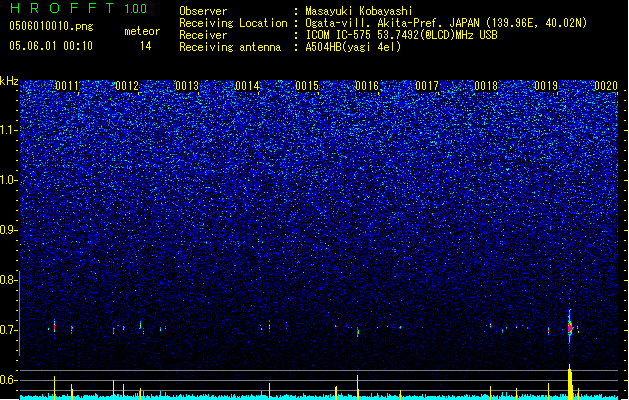
Task: Click the meteor echo just before 0016
Action: click(358, 332)
